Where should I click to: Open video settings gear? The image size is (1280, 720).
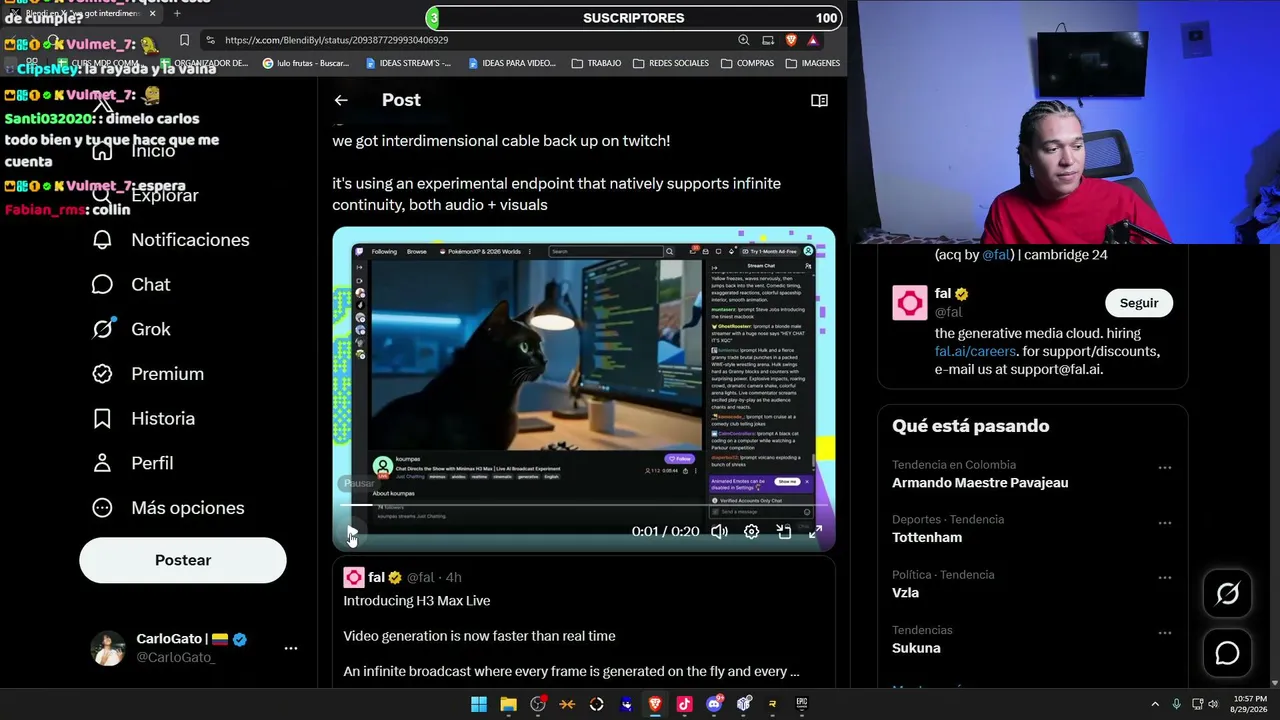coord(751,532)
